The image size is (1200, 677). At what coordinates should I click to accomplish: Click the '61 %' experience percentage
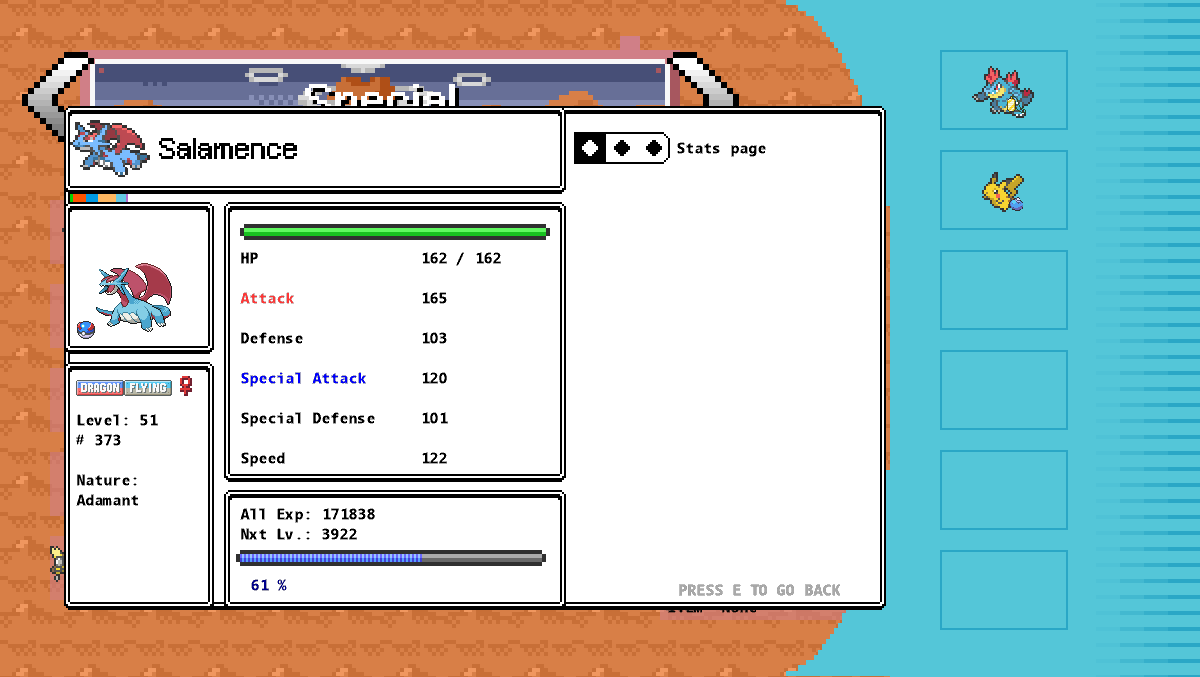(x=268, y=585)
